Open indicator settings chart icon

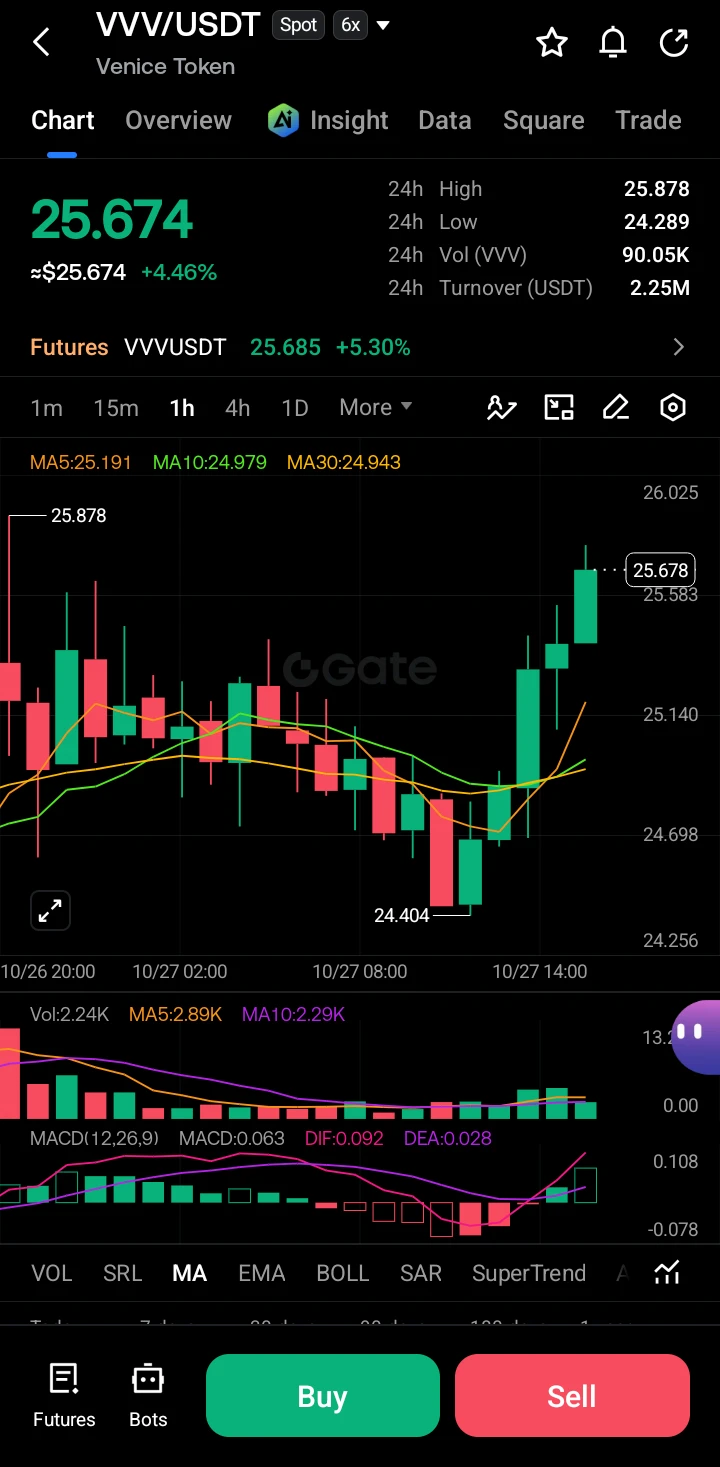pyautogui.click(x=667, y=1272)
